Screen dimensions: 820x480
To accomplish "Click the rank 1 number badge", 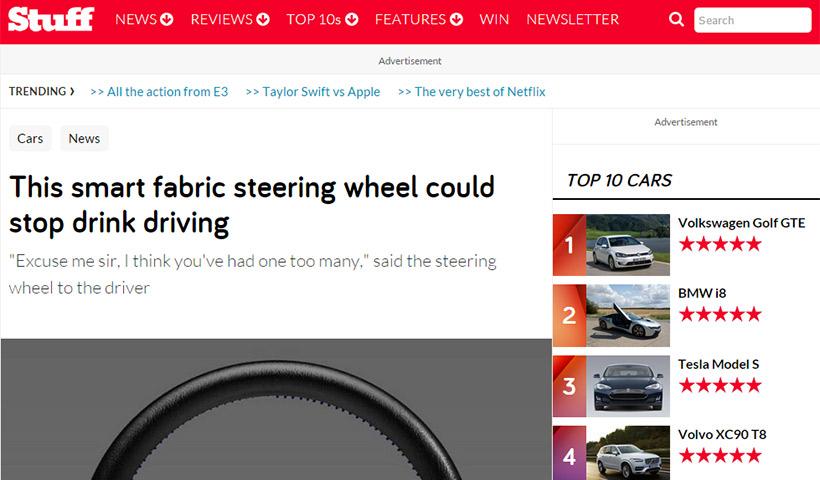I will (570, 245).
